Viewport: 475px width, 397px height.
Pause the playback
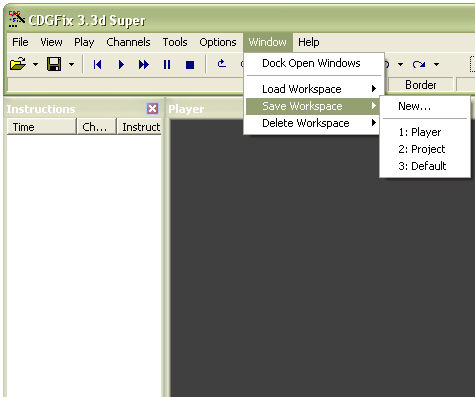[167, 64]
